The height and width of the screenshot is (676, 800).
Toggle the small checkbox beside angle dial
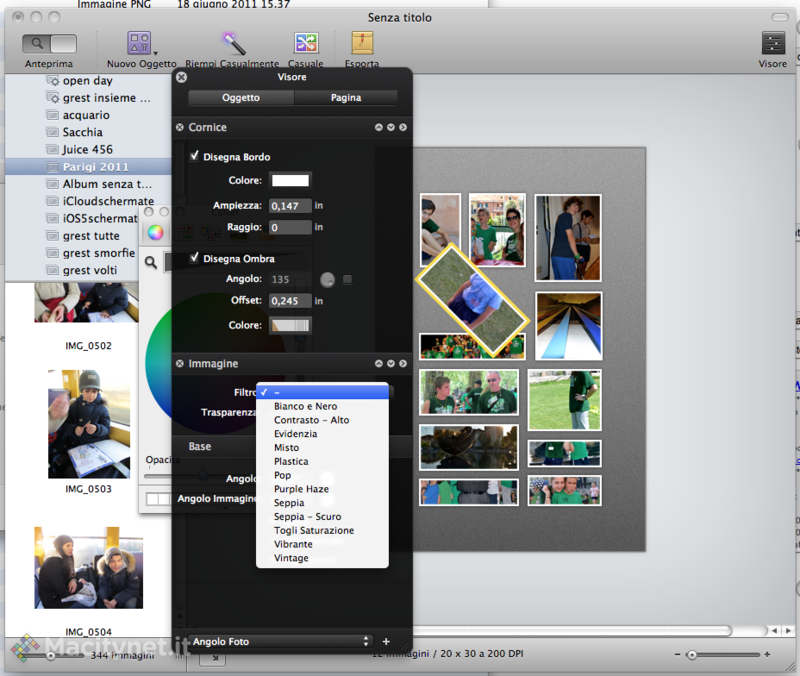(347, 279)
